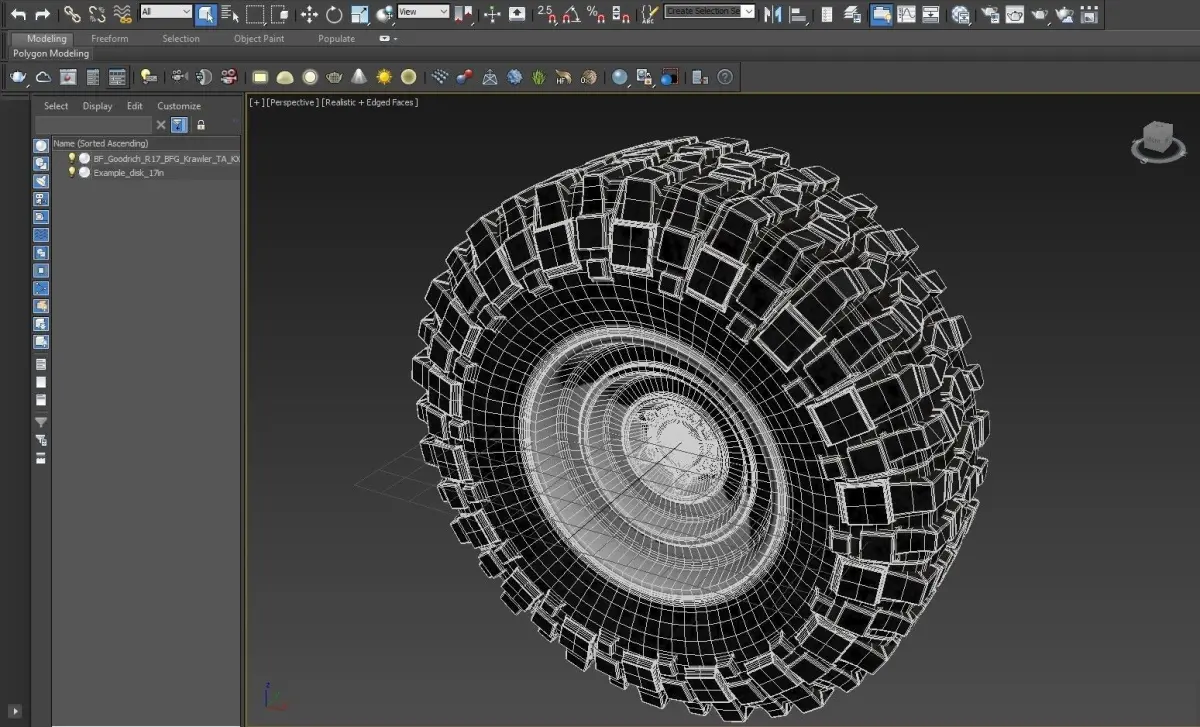Toggle Spinner Snap button
Viewport: 1200px width, 727px height.
(x=621, y=14)
